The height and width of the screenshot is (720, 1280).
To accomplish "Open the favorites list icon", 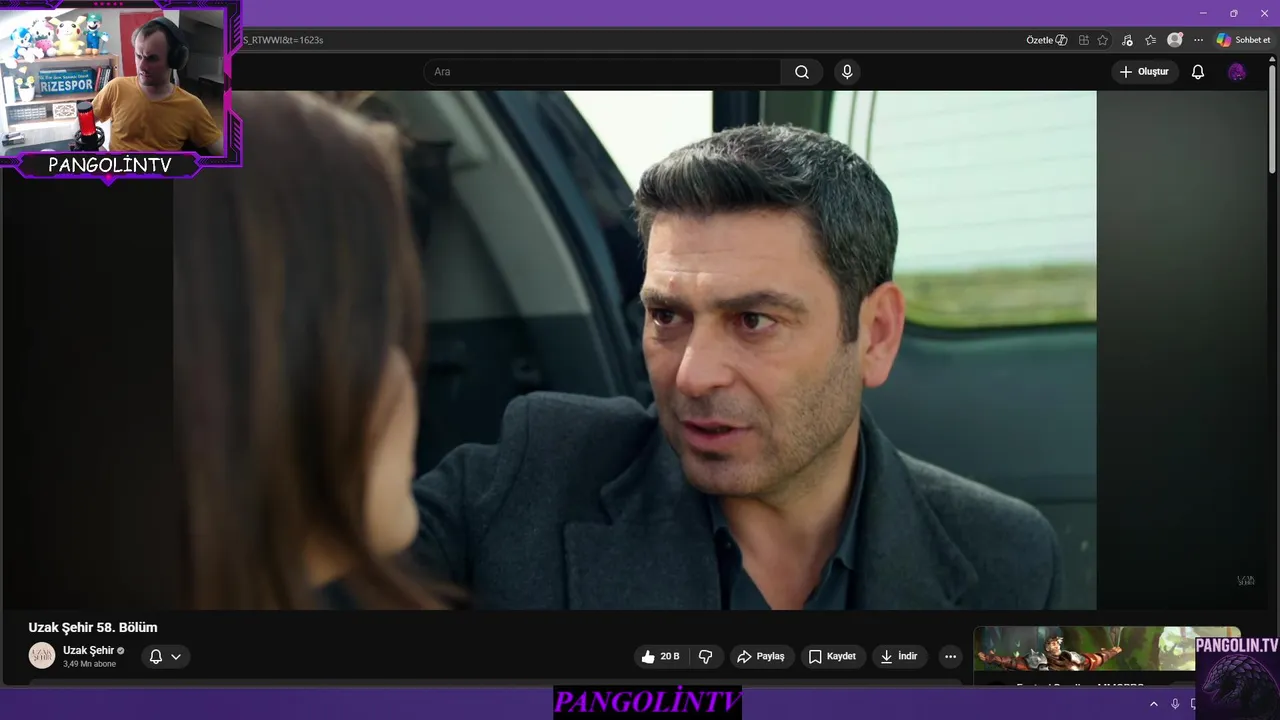I will 1151,40.
